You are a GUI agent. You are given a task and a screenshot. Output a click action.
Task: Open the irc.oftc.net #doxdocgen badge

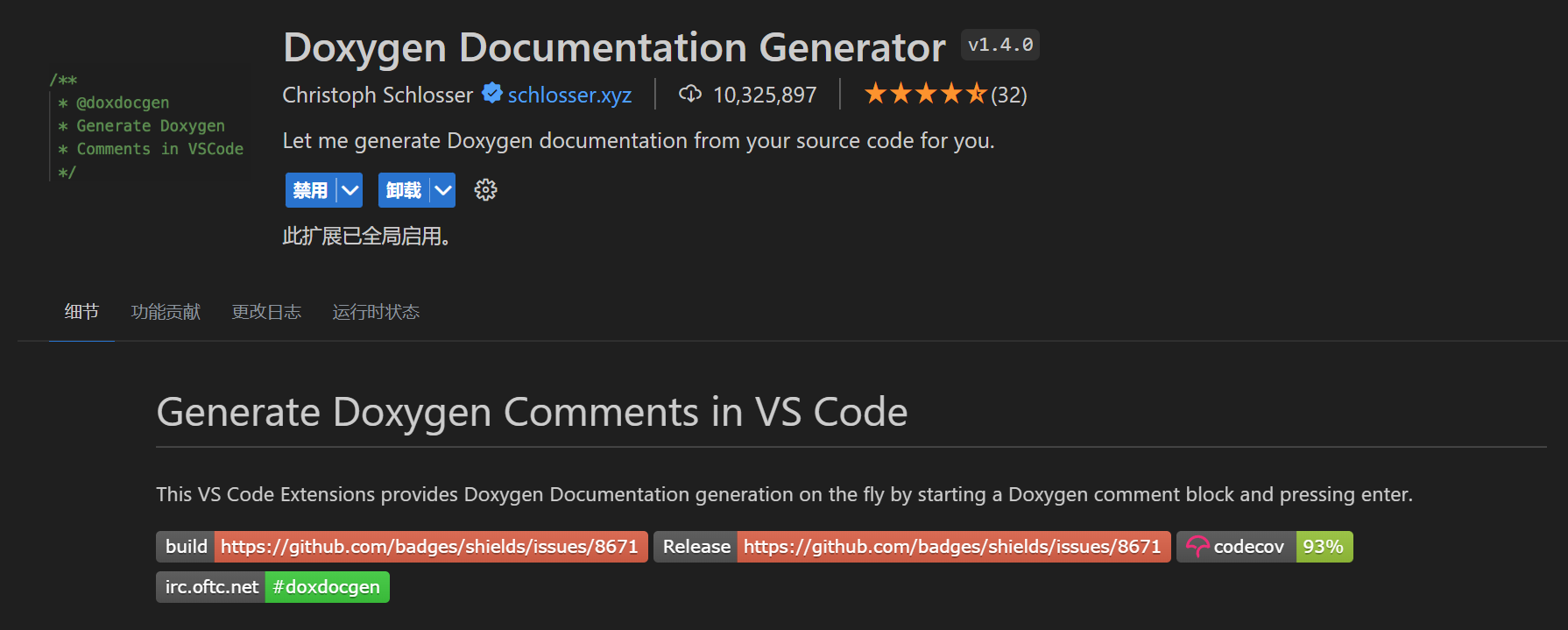tap(272, 587)
